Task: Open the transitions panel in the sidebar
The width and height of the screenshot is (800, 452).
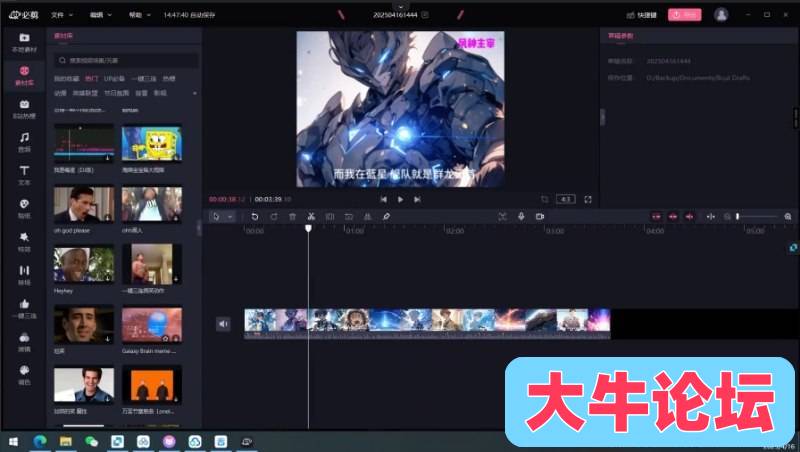Action: 24,275
